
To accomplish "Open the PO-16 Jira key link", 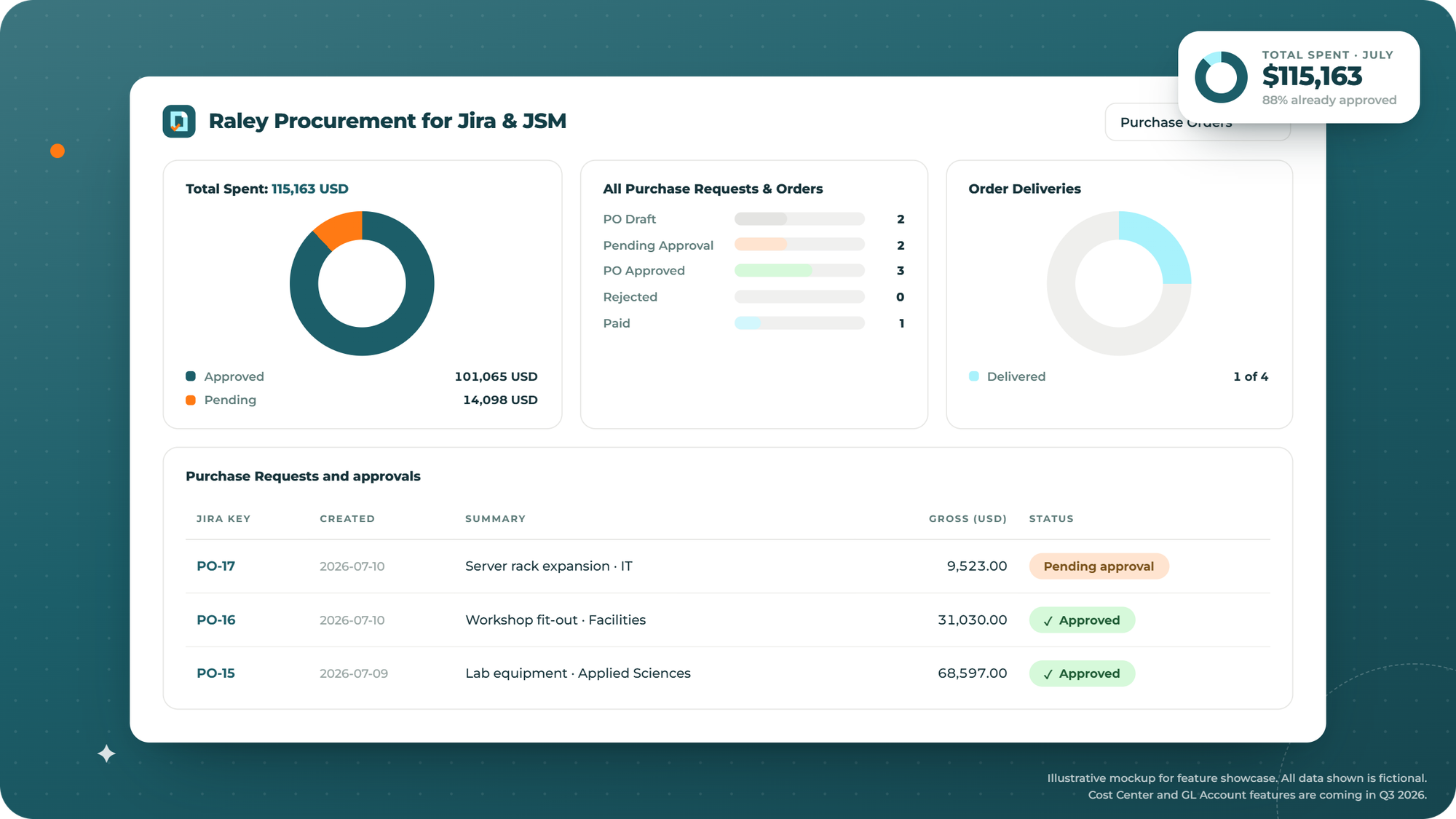I will 215,620.
